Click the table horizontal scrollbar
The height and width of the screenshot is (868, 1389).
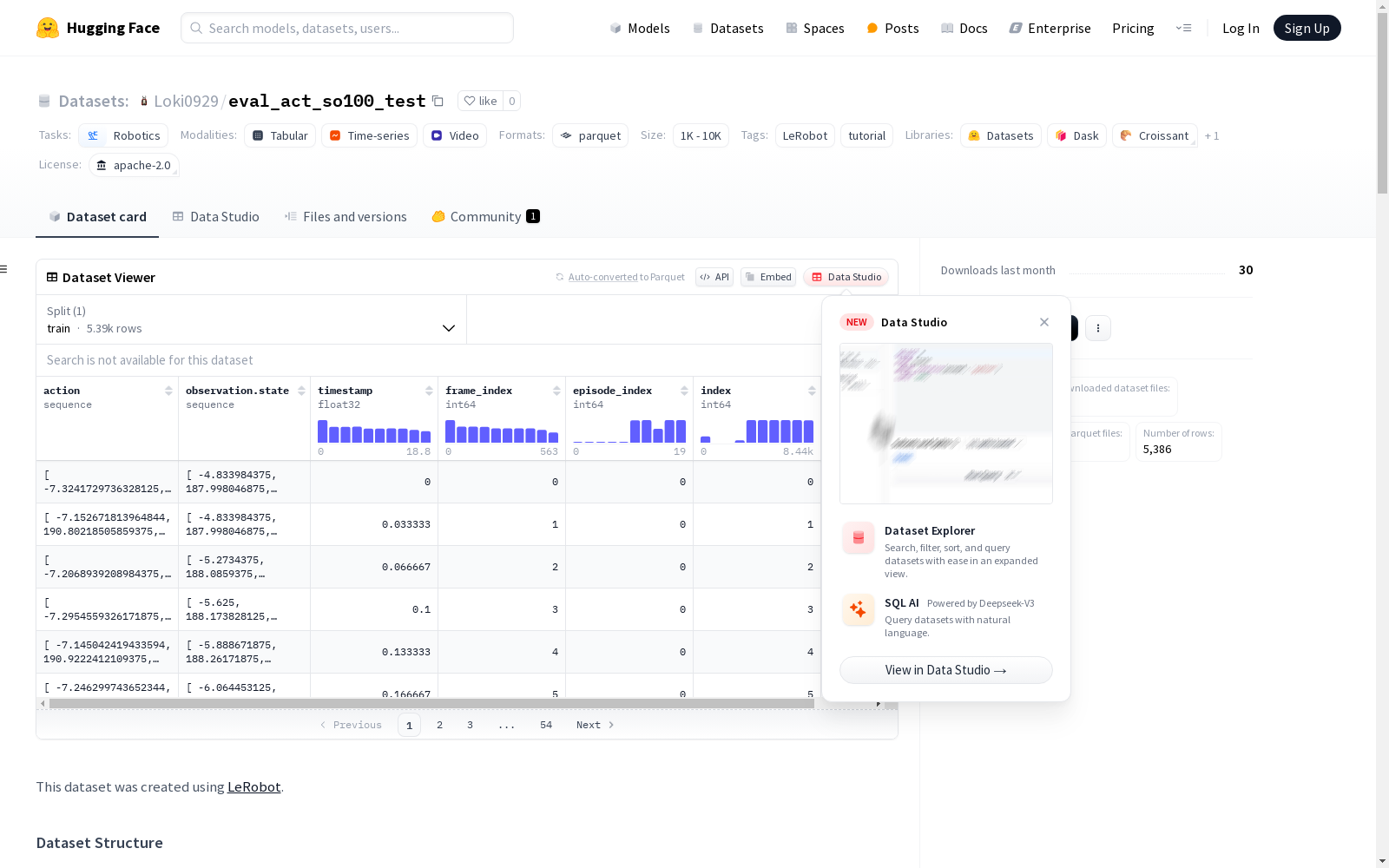click(431, 703)
